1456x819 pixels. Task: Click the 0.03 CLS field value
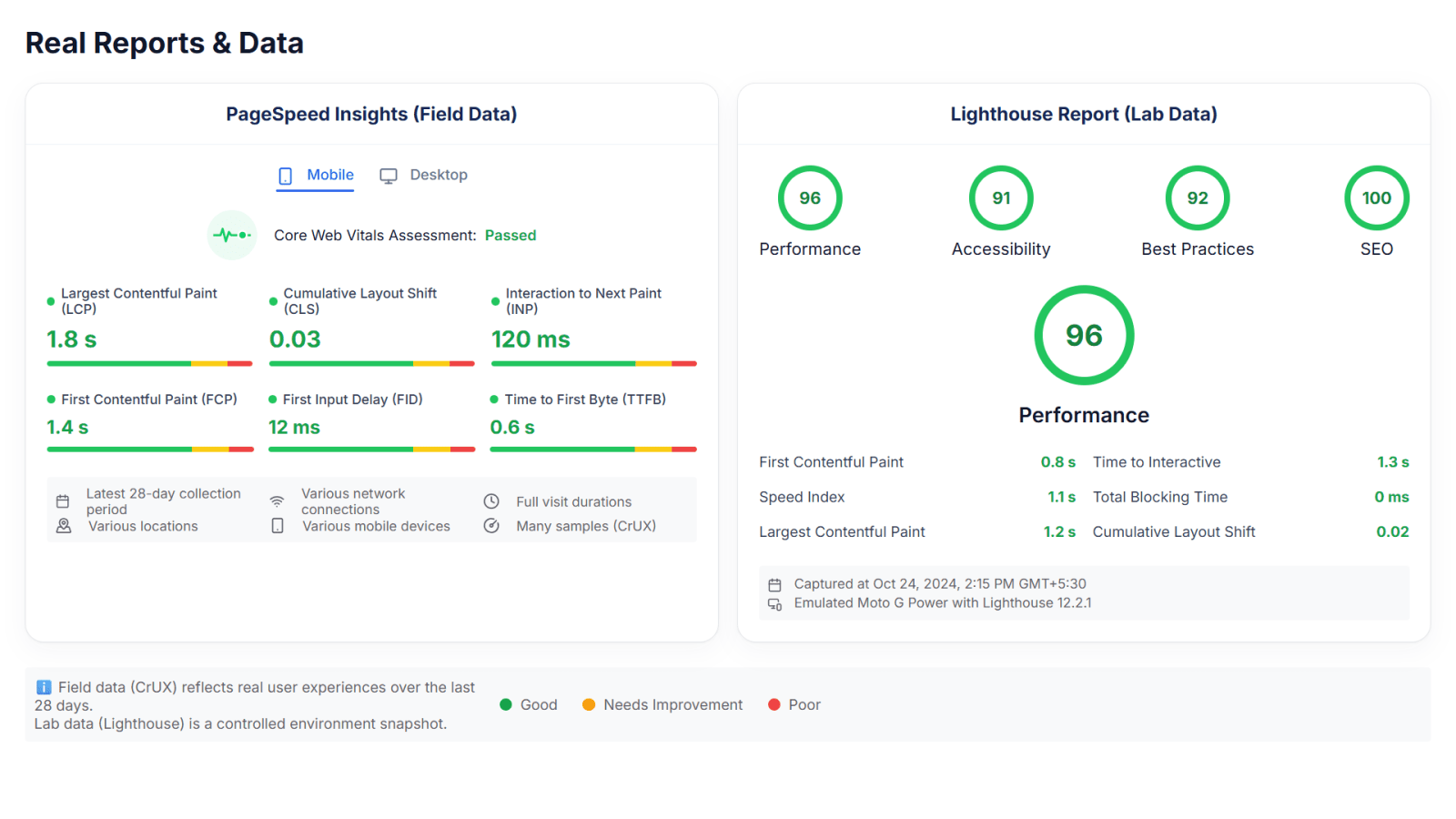[295, 339]
